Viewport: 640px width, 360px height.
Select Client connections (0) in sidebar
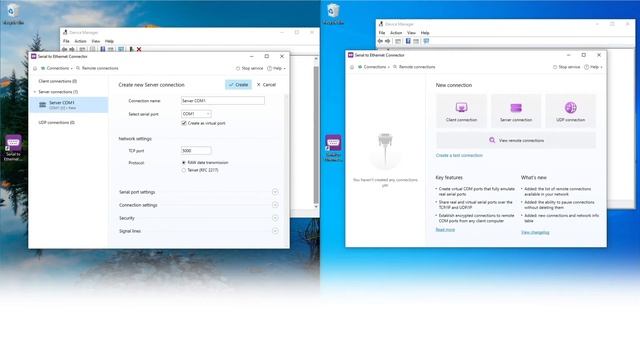pos(58,81)
